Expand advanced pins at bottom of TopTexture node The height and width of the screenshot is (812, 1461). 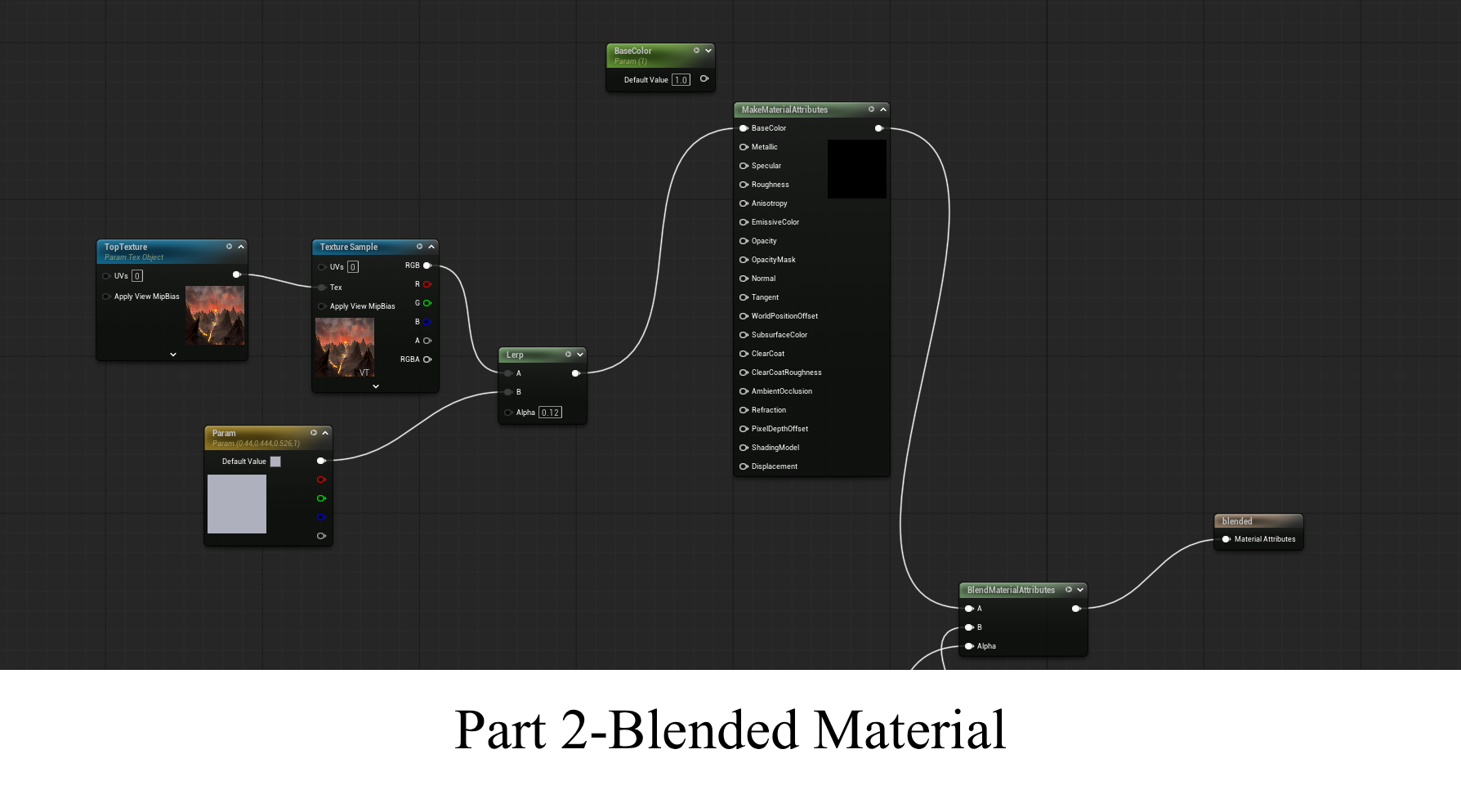tap(172, 355)
